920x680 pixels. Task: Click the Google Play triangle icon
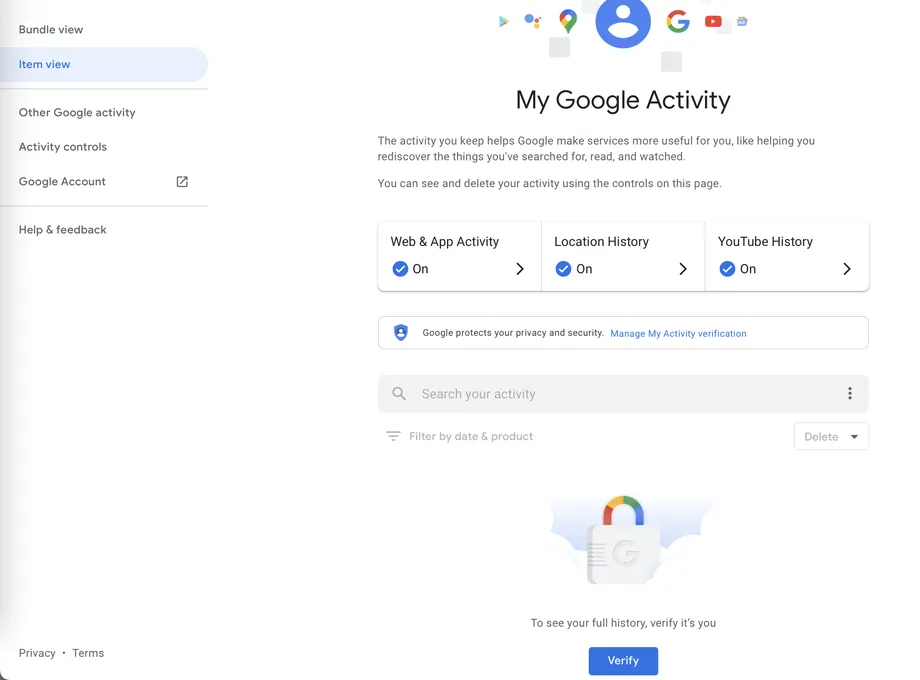[x=503, y=22]
